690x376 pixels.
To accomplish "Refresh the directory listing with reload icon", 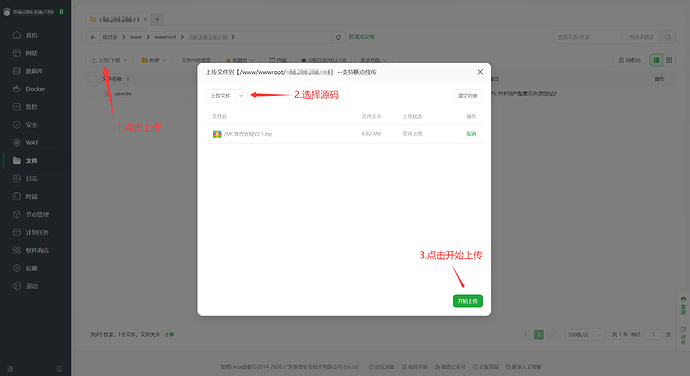I will [x=338, y=37].
